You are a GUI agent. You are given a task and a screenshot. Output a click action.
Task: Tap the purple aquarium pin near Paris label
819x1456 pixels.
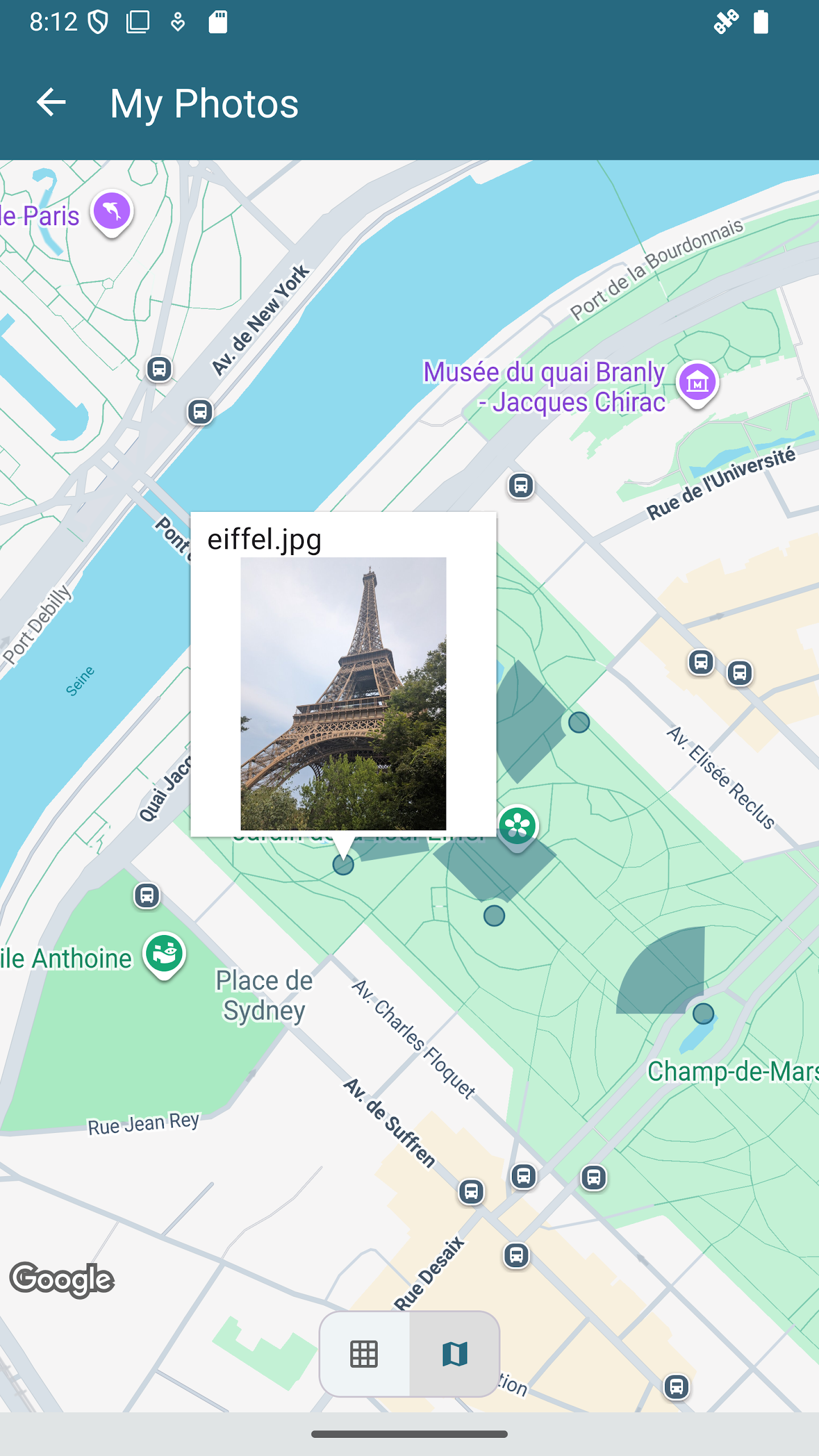pos(112,213)
